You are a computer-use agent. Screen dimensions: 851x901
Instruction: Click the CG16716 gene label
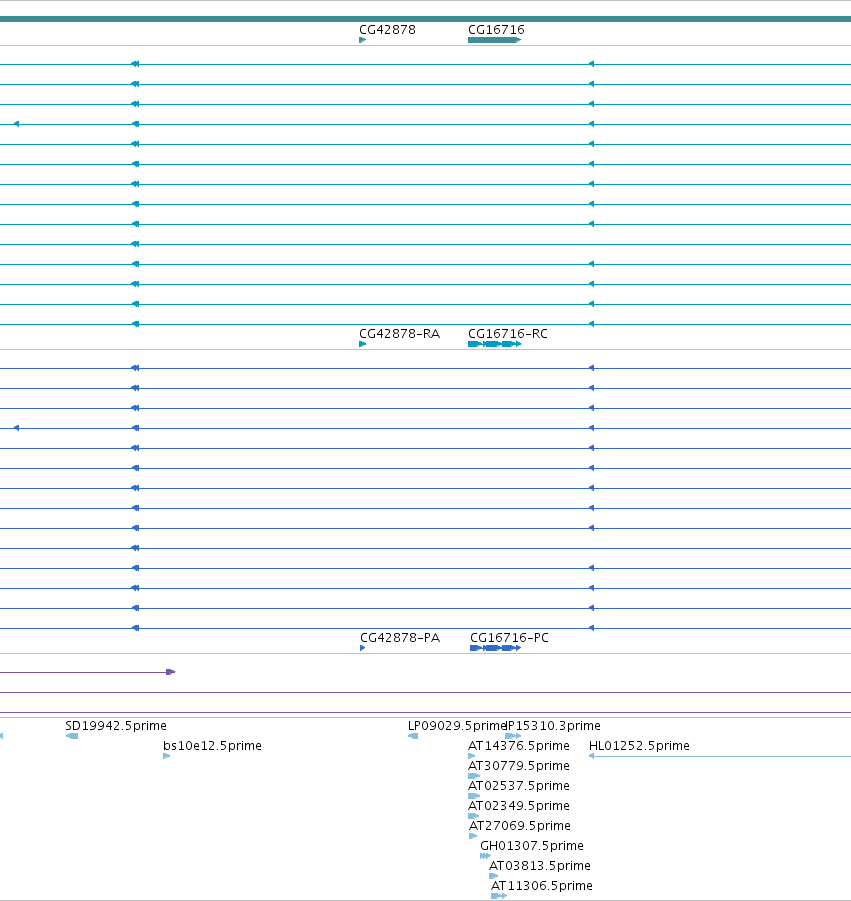(x=496, y=30)
